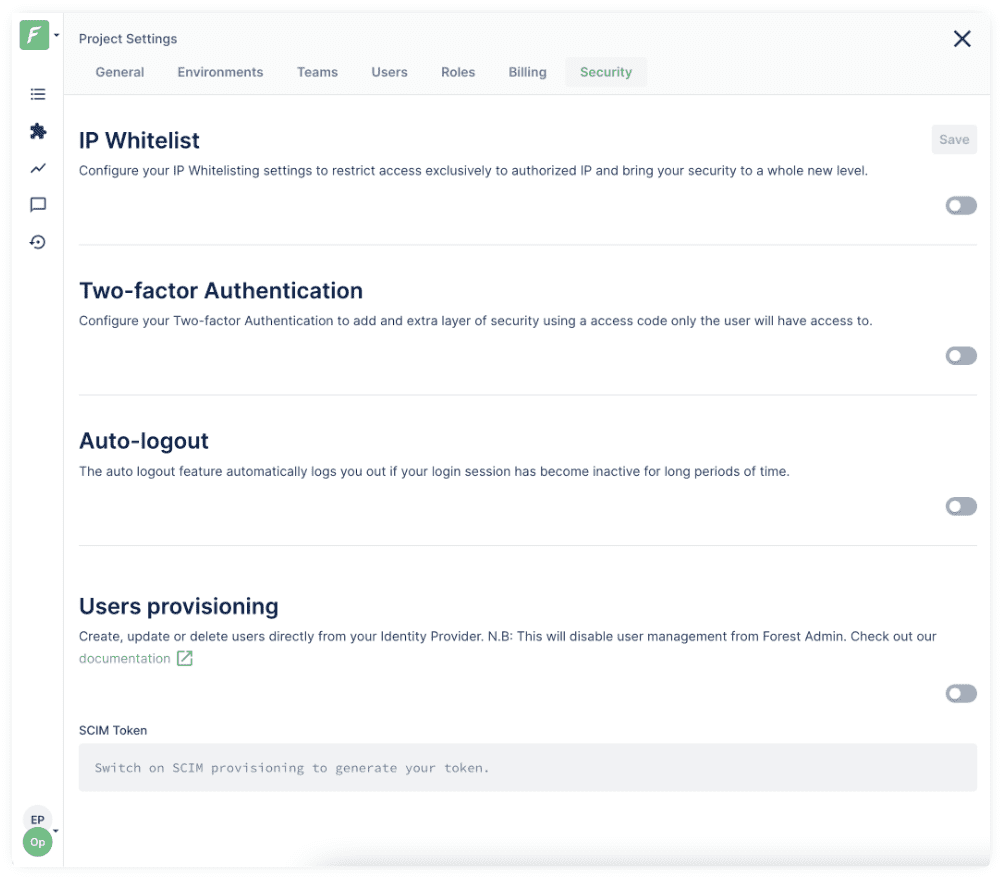Expand the user avatar dropdown arrow
Viewport: 1002px width, 881px height.
click(x=57, y=831)
